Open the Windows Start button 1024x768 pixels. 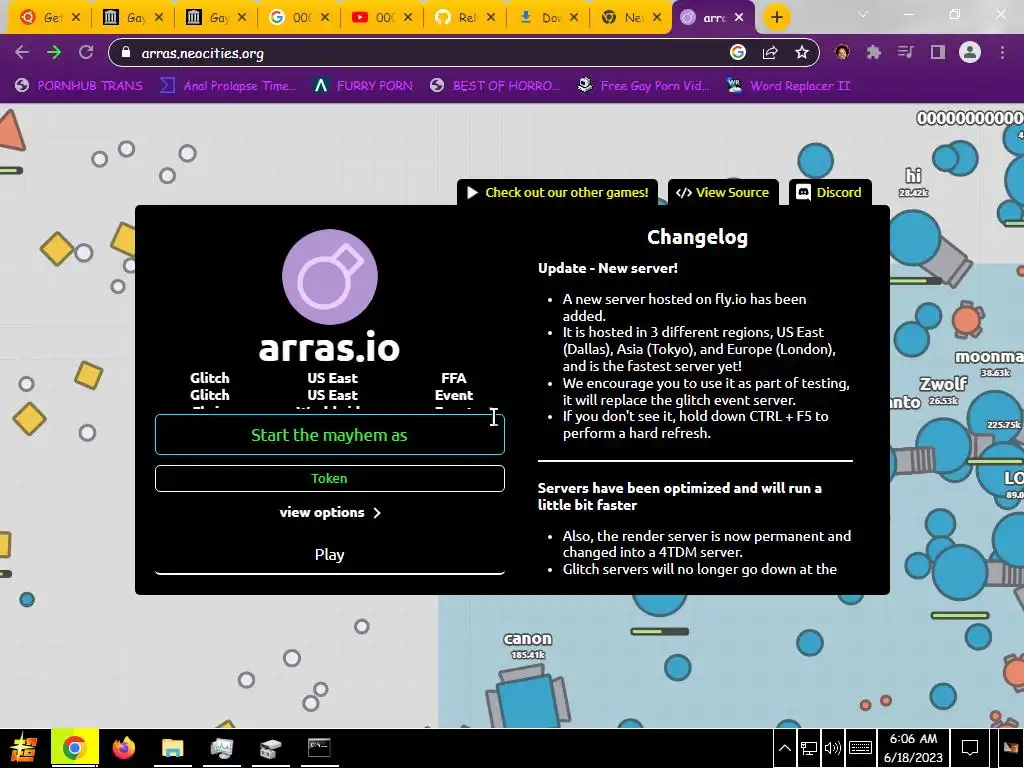[x=24, y=748]
